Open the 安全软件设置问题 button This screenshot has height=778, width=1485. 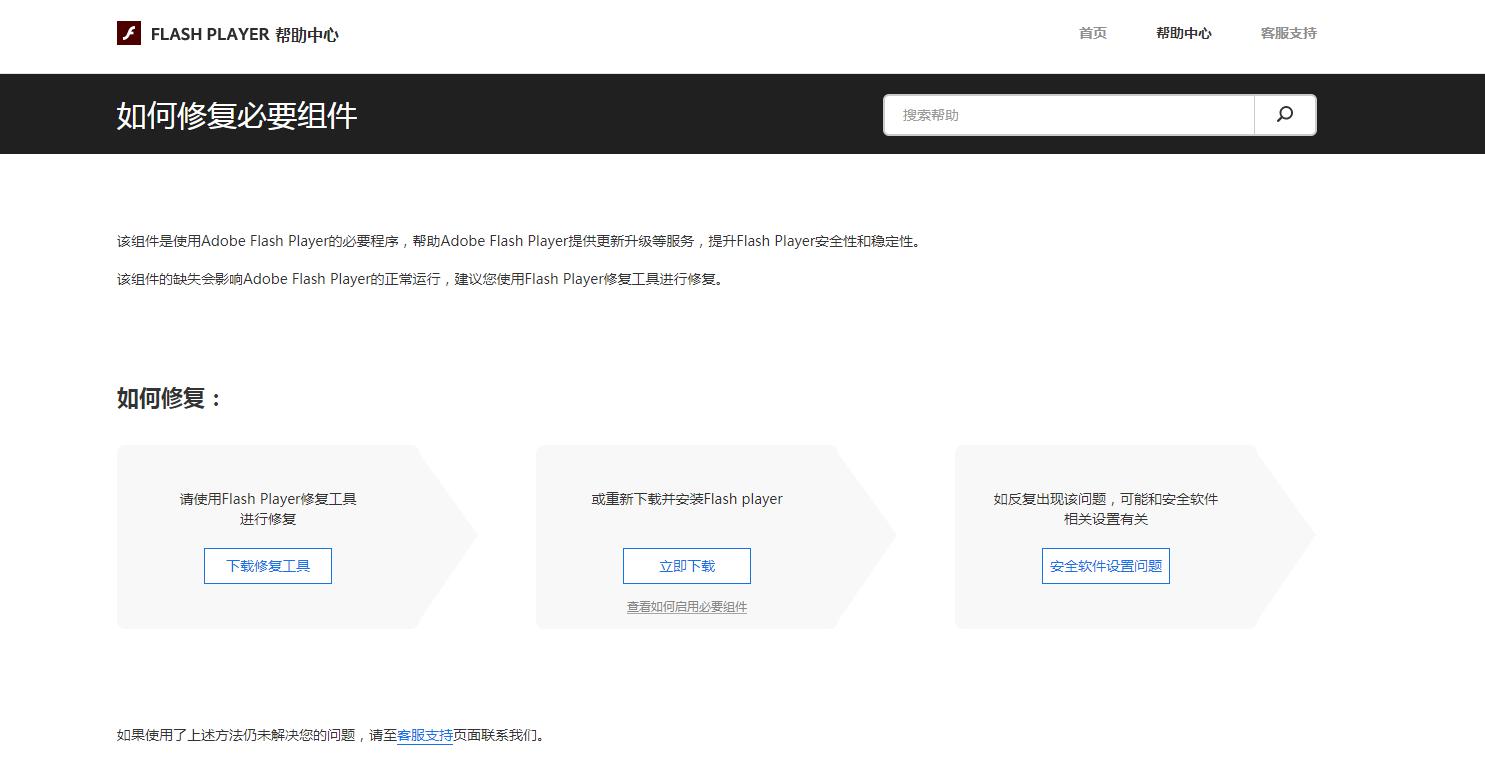(1105, 566)
